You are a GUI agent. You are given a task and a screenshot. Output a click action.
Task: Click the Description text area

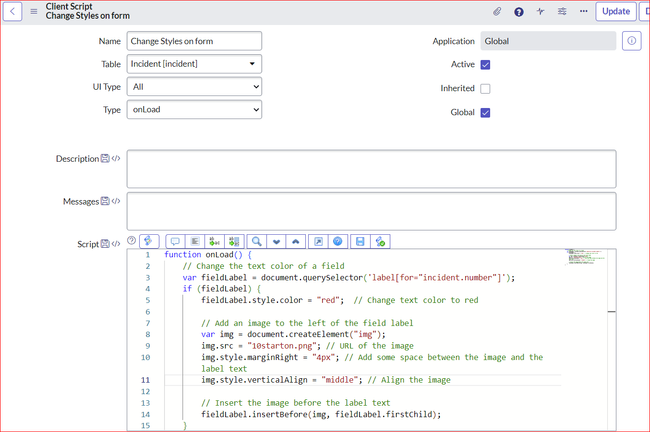point(371,169)
